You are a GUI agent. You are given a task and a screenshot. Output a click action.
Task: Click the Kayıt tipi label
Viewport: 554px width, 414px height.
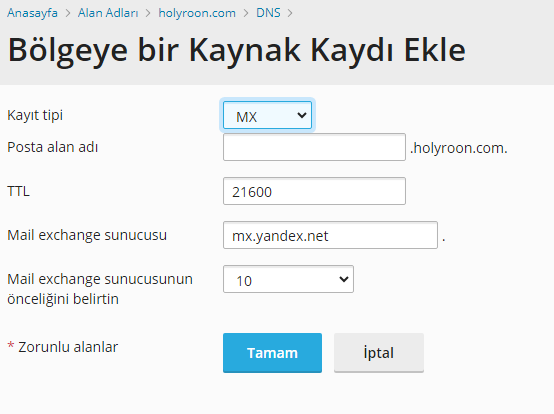pyautogui.click(x=35, y=115)
